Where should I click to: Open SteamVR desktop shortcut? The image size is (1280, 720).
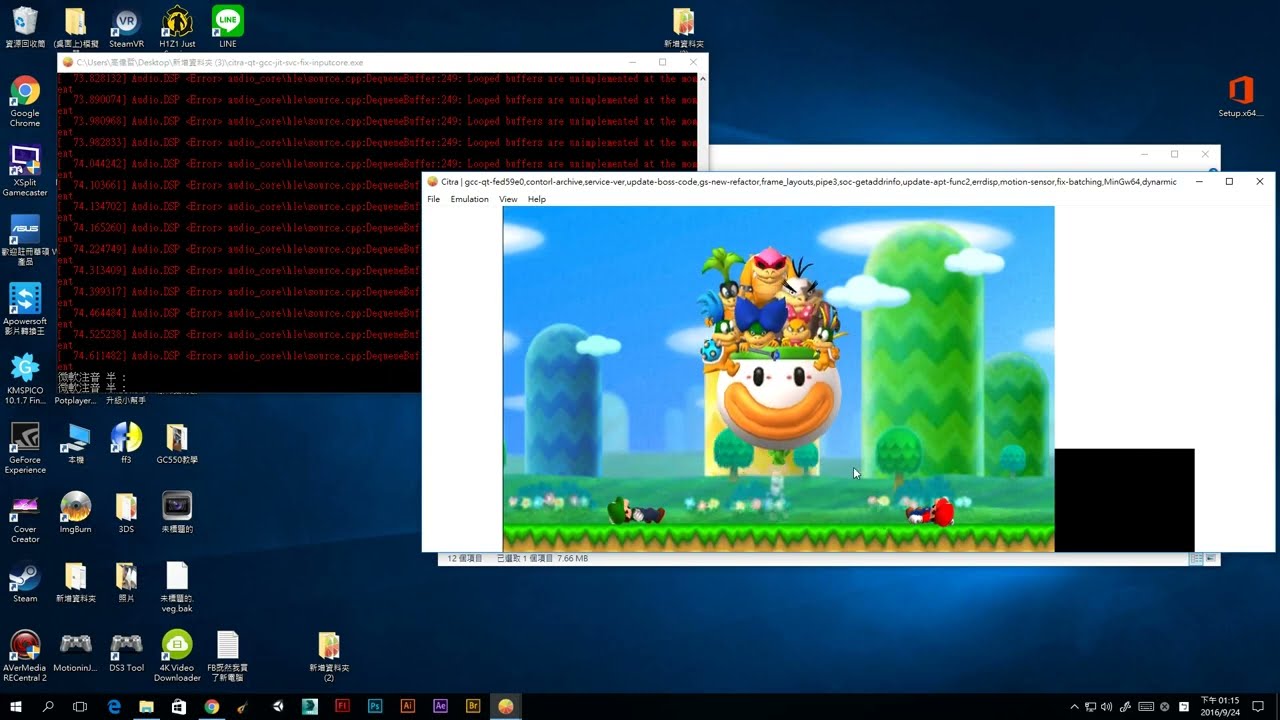pos(126,27)
